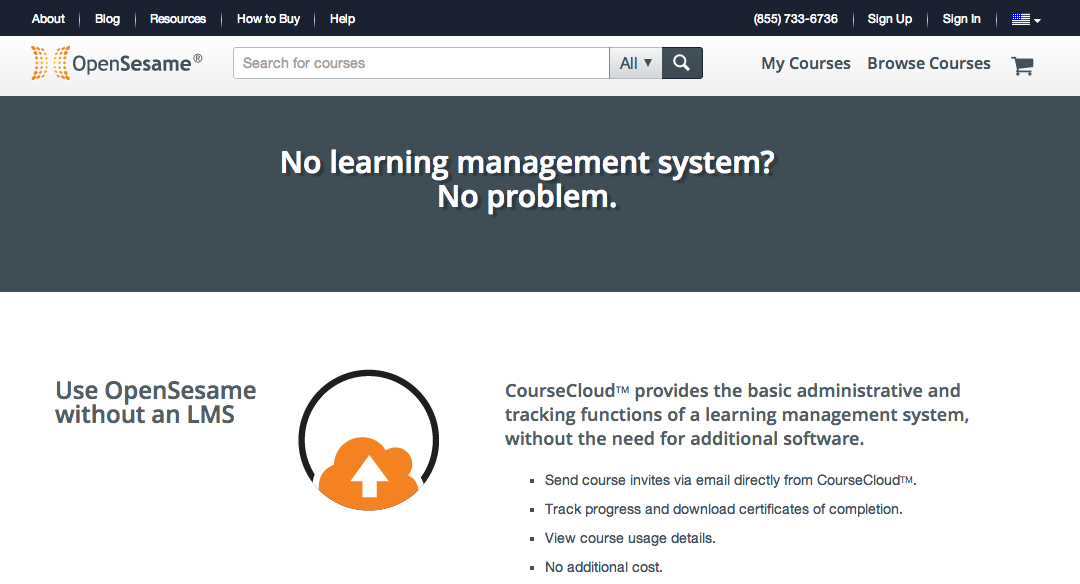The width and height of the screenshot is (1080, 584).
Task: Open the language selector dropdown arrow
Action: [1038, 20]
